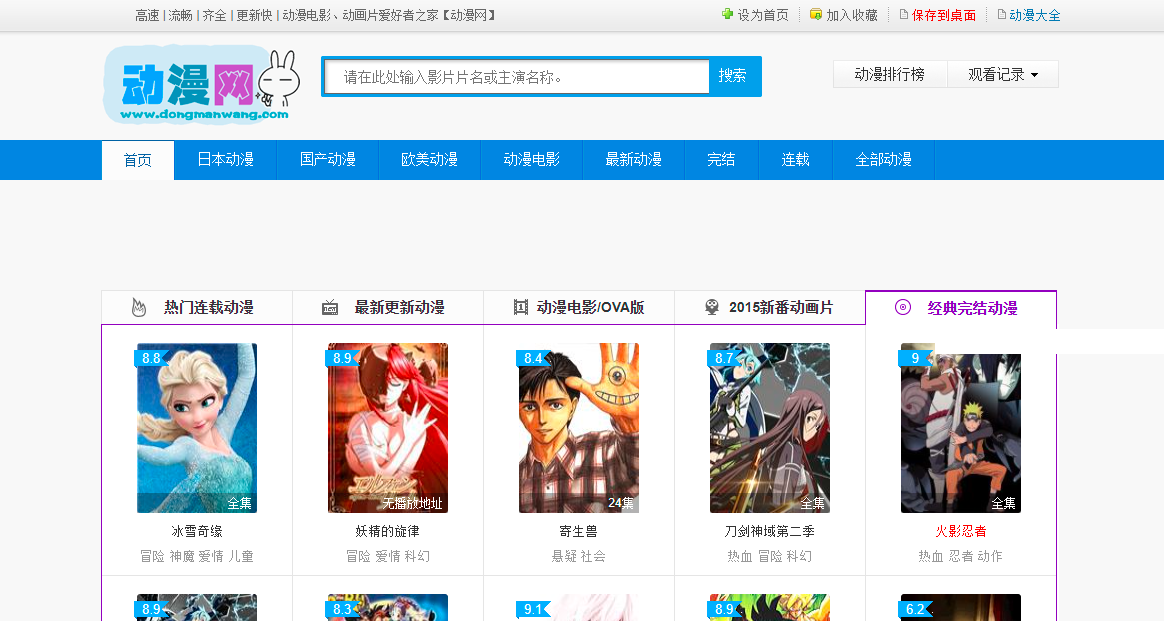Open 欧美动漫 in navigation bar

(429, 160)
